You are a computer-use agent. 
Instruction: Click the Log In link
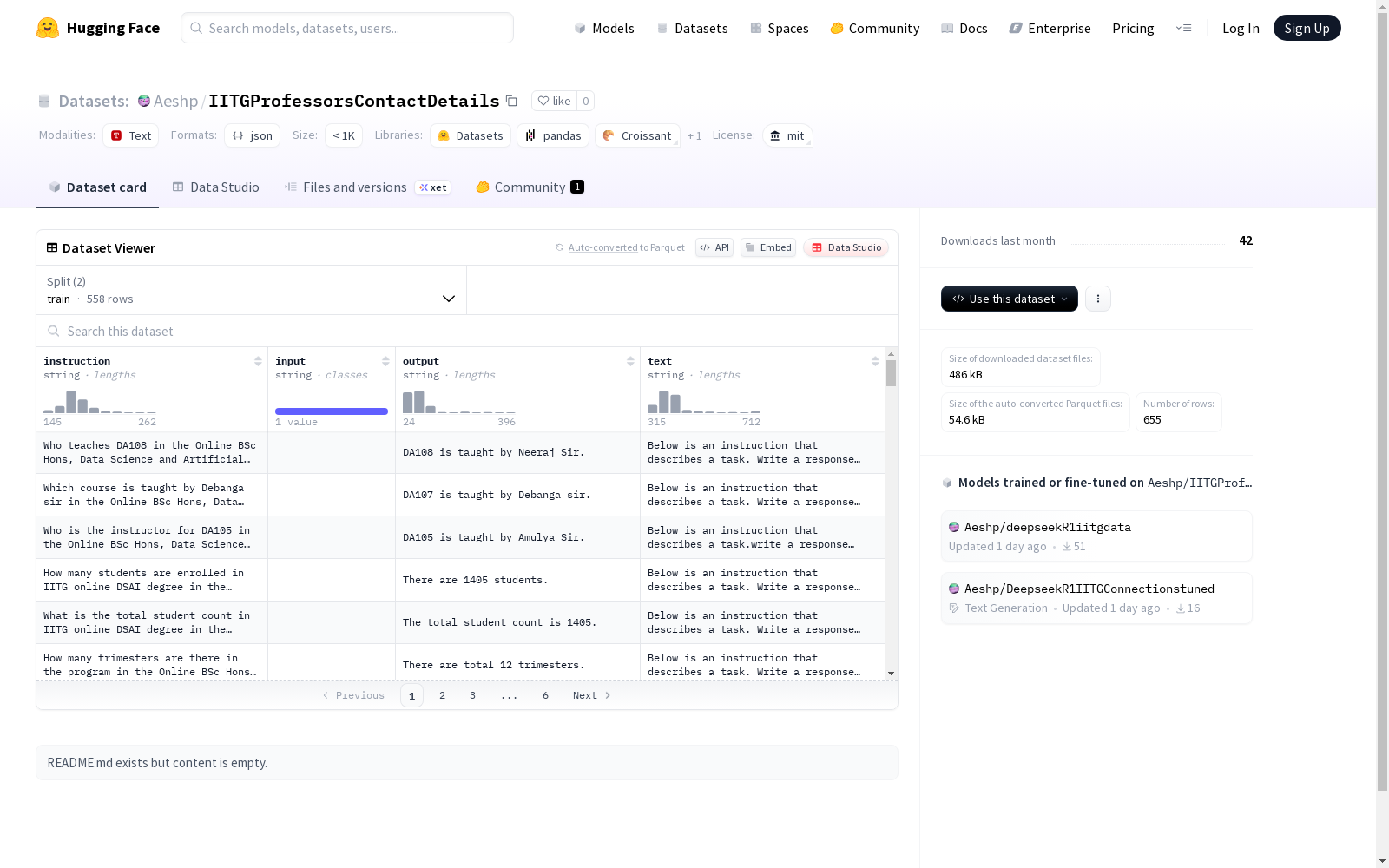1241,28
